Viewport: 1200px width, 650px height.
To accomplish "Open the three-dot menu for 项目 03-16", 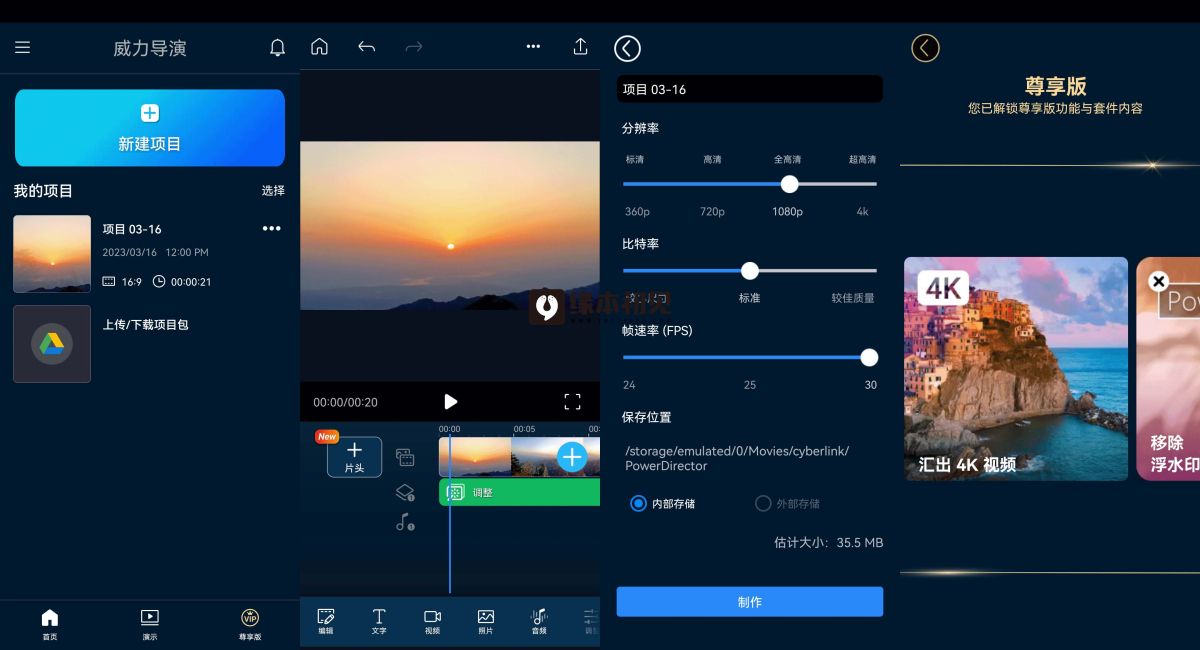I will click(x=271, y=229).
